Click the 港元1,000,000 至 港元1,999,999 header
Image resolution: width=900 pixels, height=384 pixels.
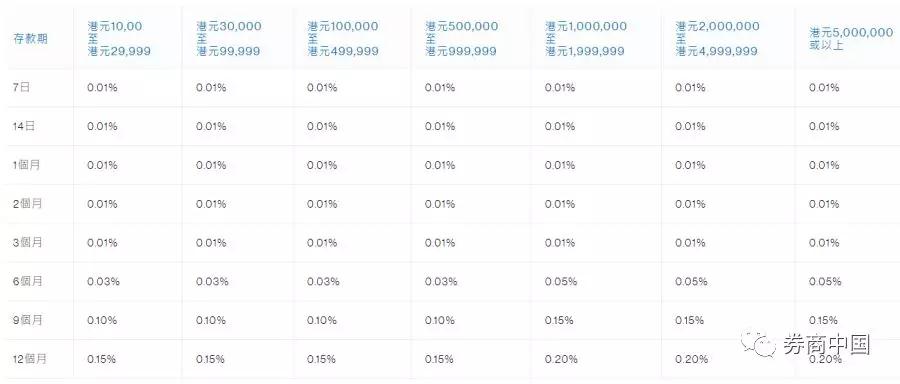pos(586,38)
